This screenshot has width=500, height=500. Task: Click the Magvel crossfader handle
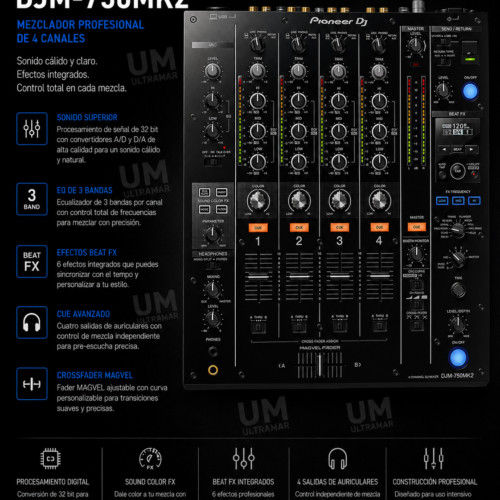pos(319,365)
